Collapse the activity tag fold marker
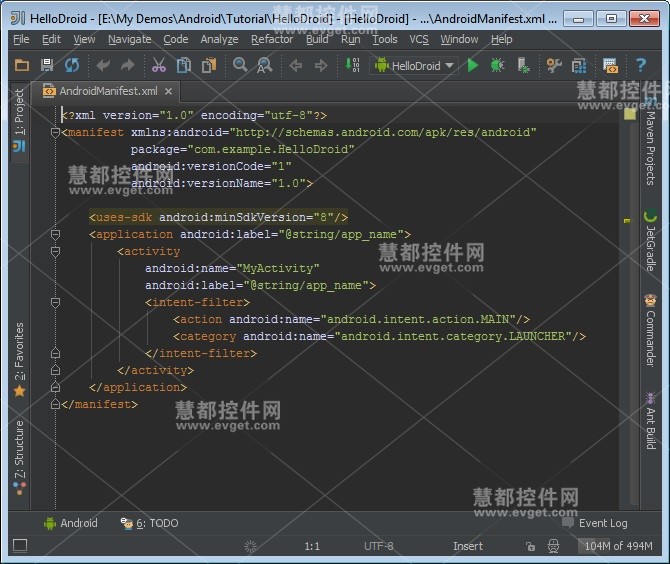Image resolution: width=670 pixels, height=564 pixels. tap(55, 251)
